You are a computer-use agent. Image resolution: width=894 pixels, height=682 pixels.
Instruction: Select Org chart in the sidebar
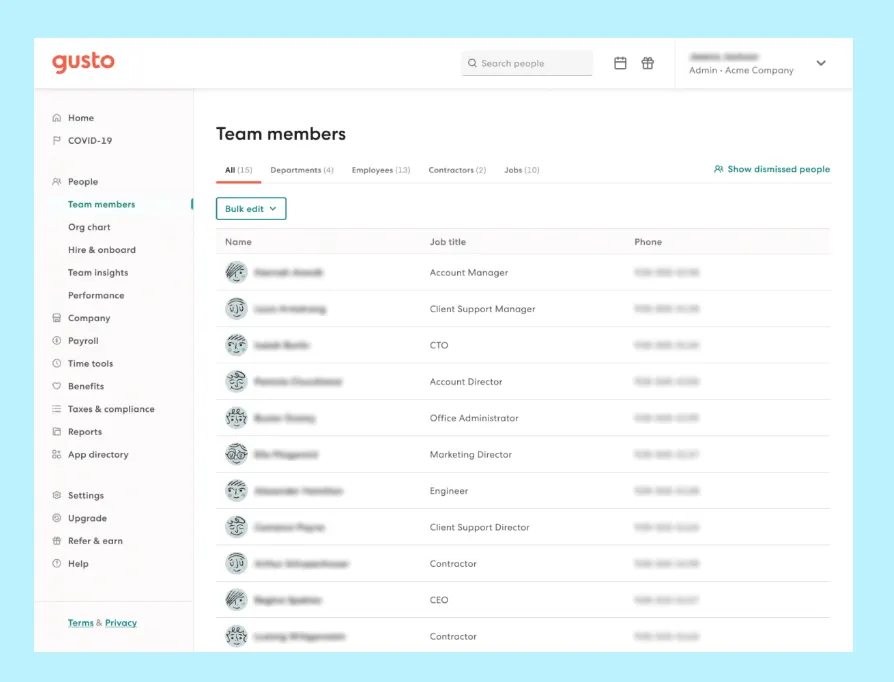89,227
